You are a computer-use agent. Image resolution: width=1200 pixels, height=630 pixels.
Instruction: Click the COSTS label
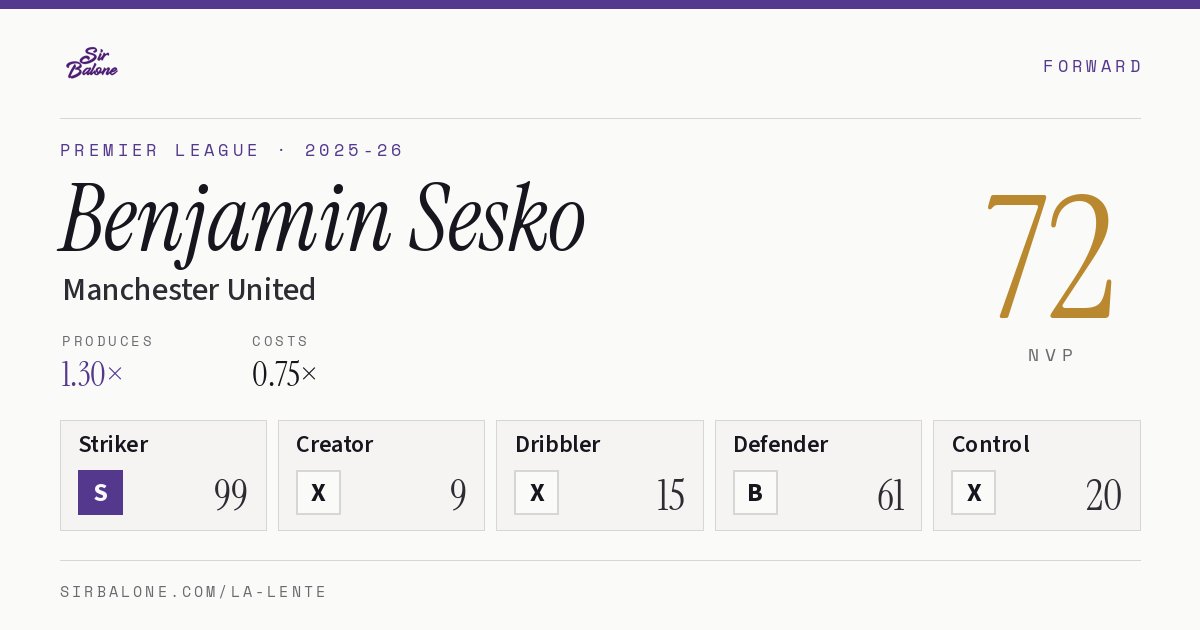pyautogui.click(x=281, y=341)
